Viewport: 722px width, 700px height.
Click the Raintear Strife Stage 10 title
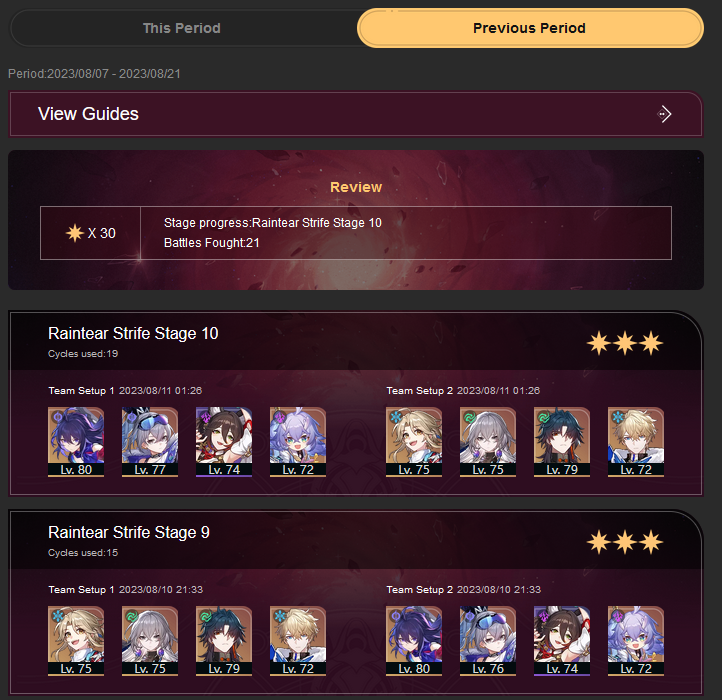pyautogui.click(x=133, y=333)
